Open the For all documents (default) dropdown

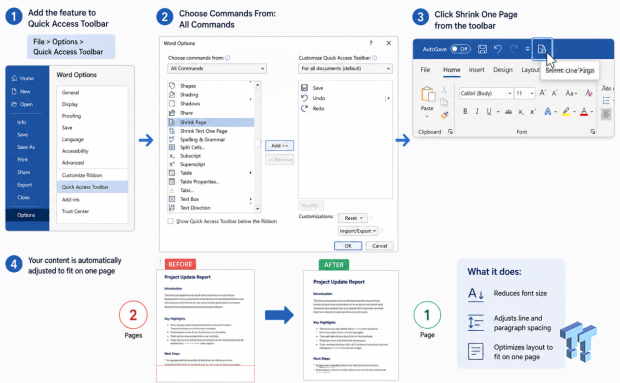tap(345, 68)
